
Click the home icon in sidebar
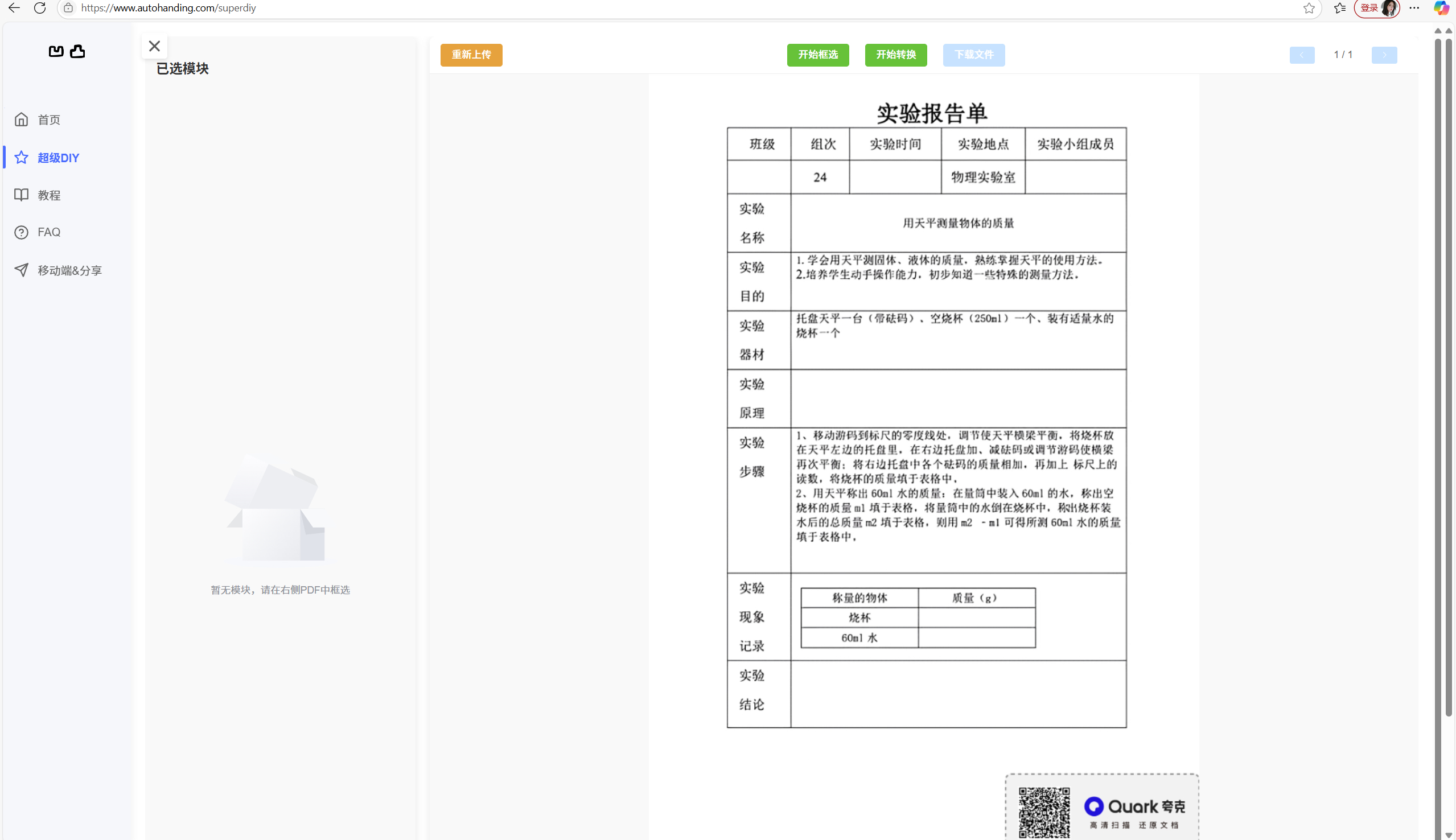pyautogui.click(x=21, y=120)
